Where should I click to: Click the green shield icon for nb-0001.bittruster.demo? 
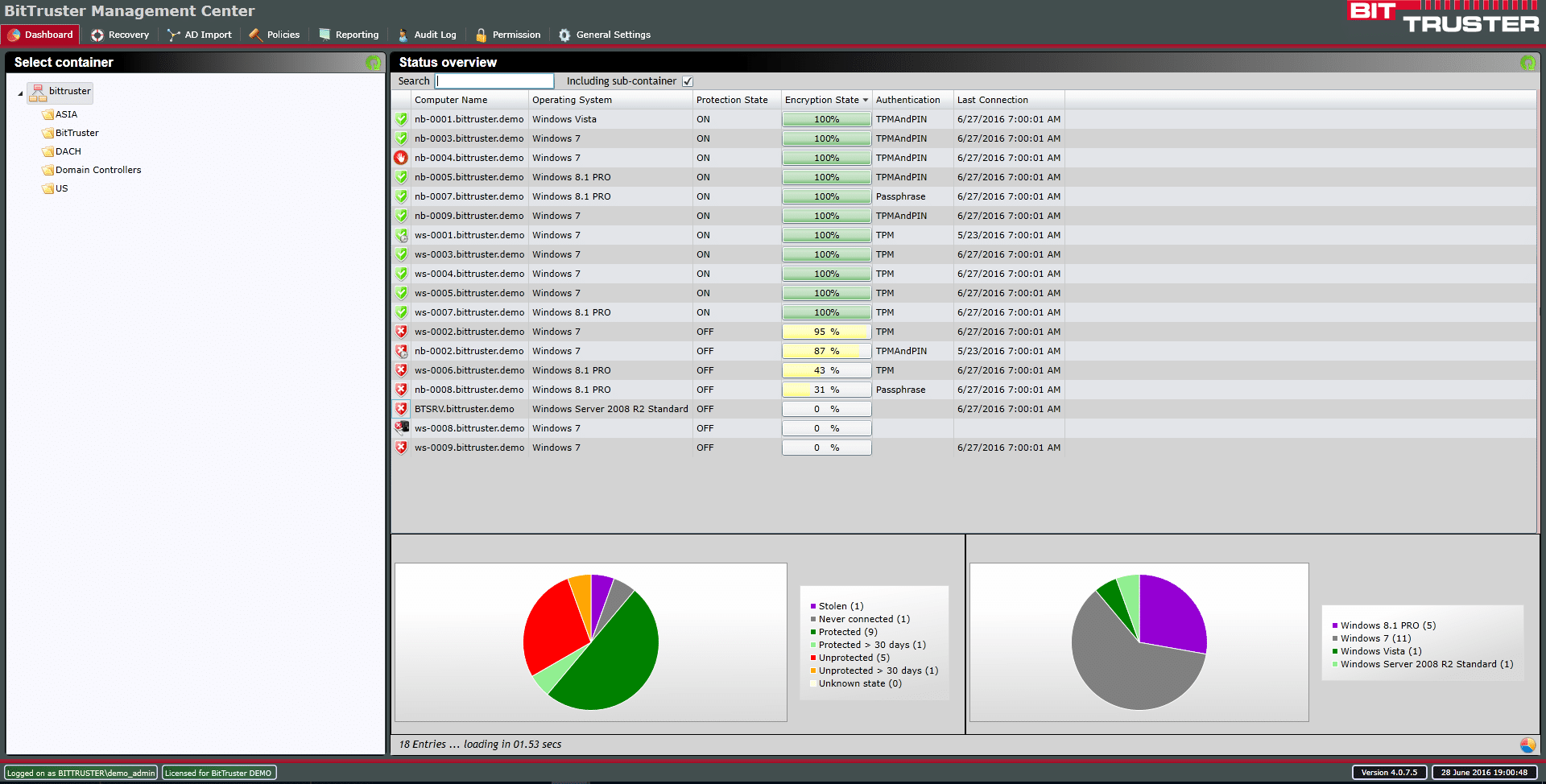401,119
